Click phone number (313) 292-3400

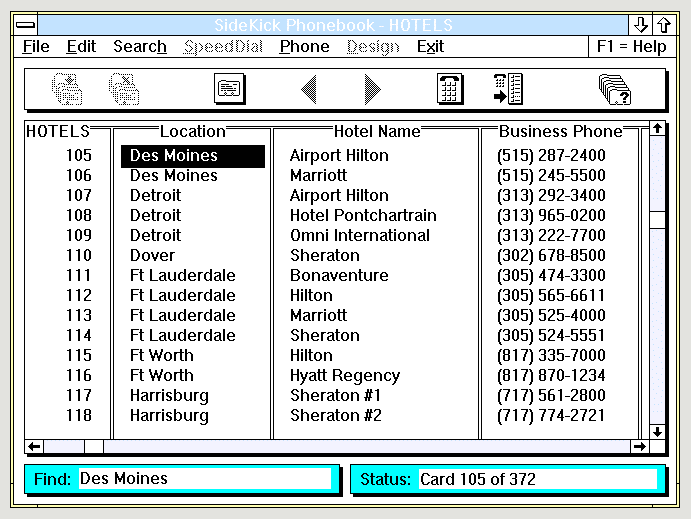tap(551, 195)
